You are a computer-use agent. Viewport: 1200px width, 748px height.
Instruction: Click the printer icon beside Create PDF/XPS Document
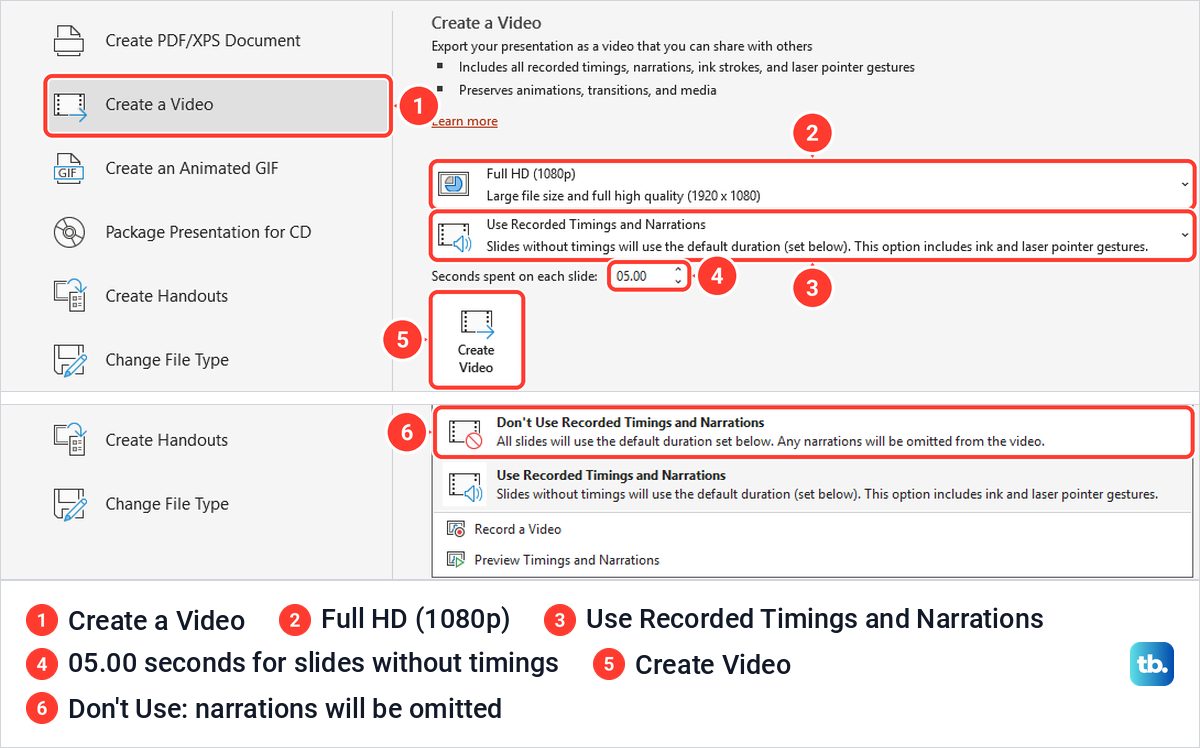69,41
